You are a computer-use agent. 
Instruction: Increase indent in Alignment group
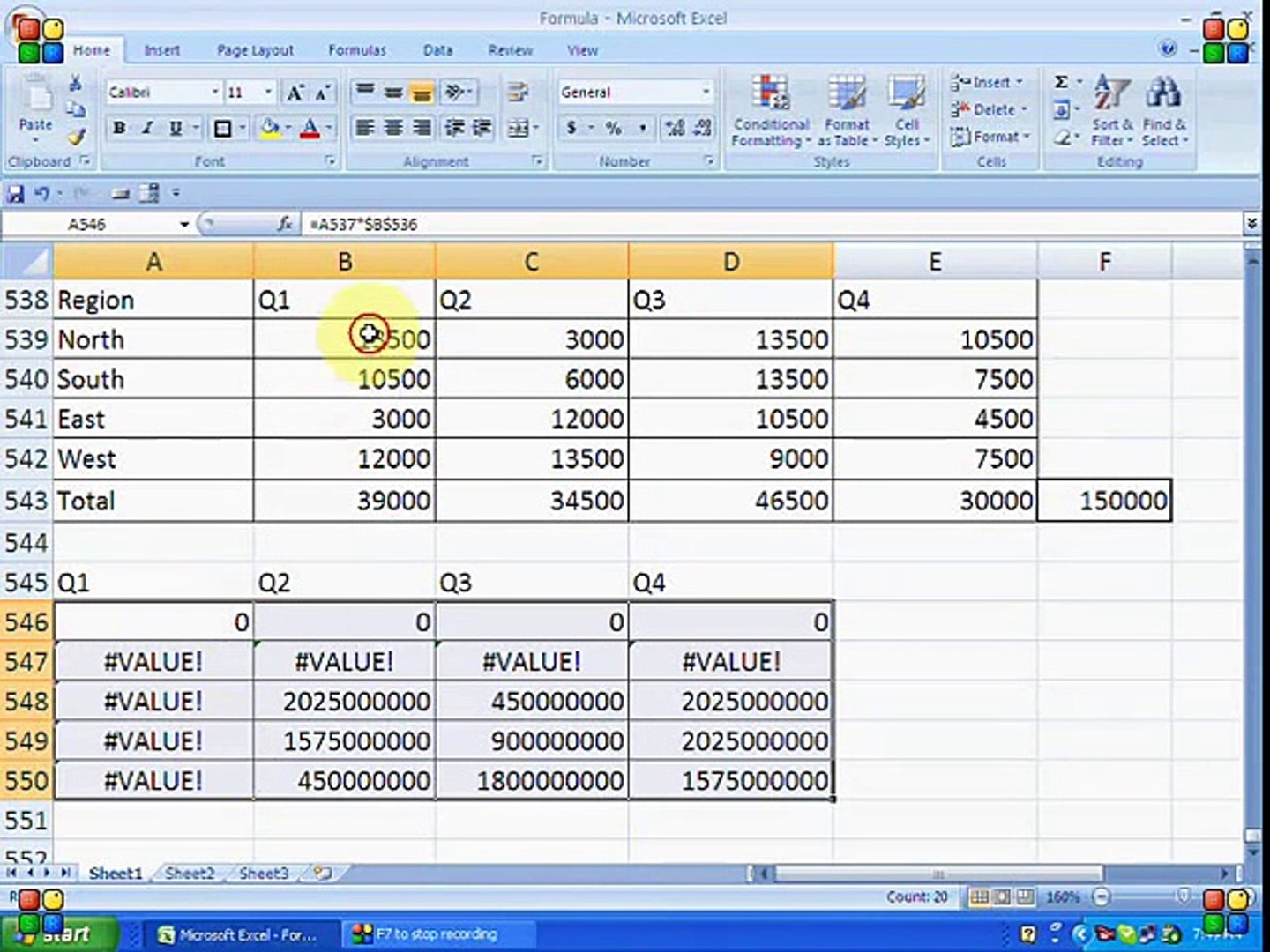point(482,129)
